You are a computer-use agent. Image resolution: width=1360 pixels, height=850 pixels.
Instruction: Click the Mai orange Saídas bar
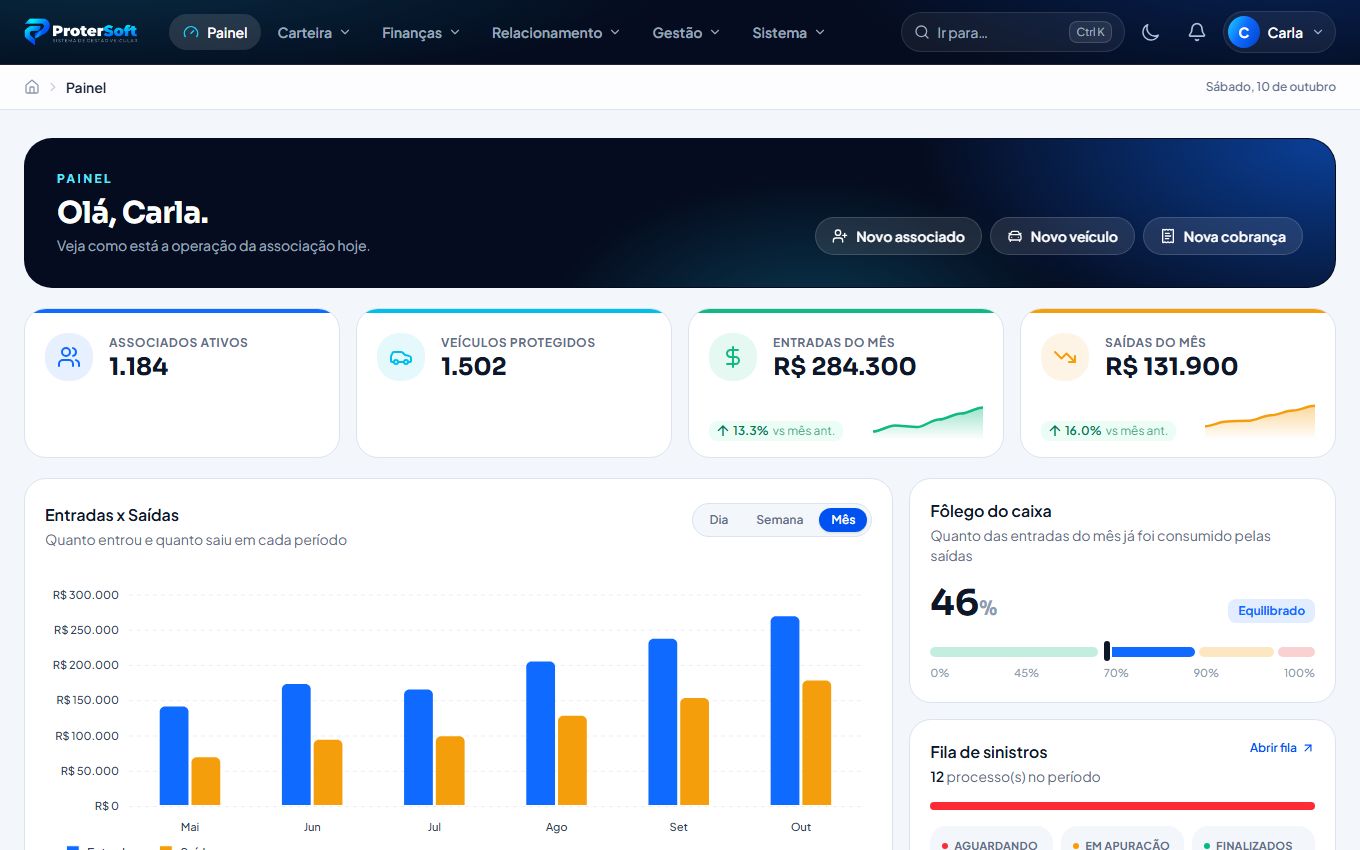[x=206, y=781]
